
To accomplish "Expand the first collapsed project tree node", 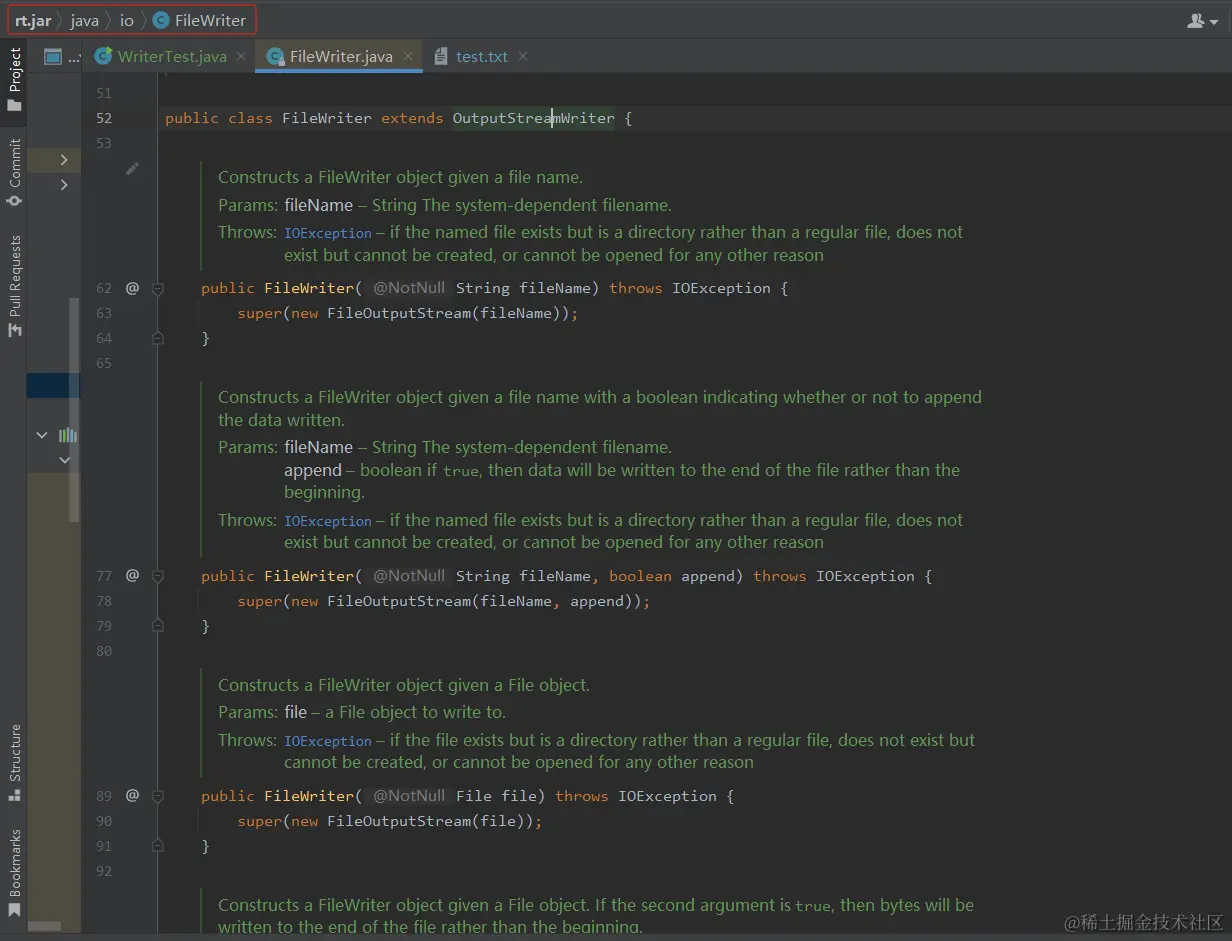I will pyautogui.click(x=64, y=160).
